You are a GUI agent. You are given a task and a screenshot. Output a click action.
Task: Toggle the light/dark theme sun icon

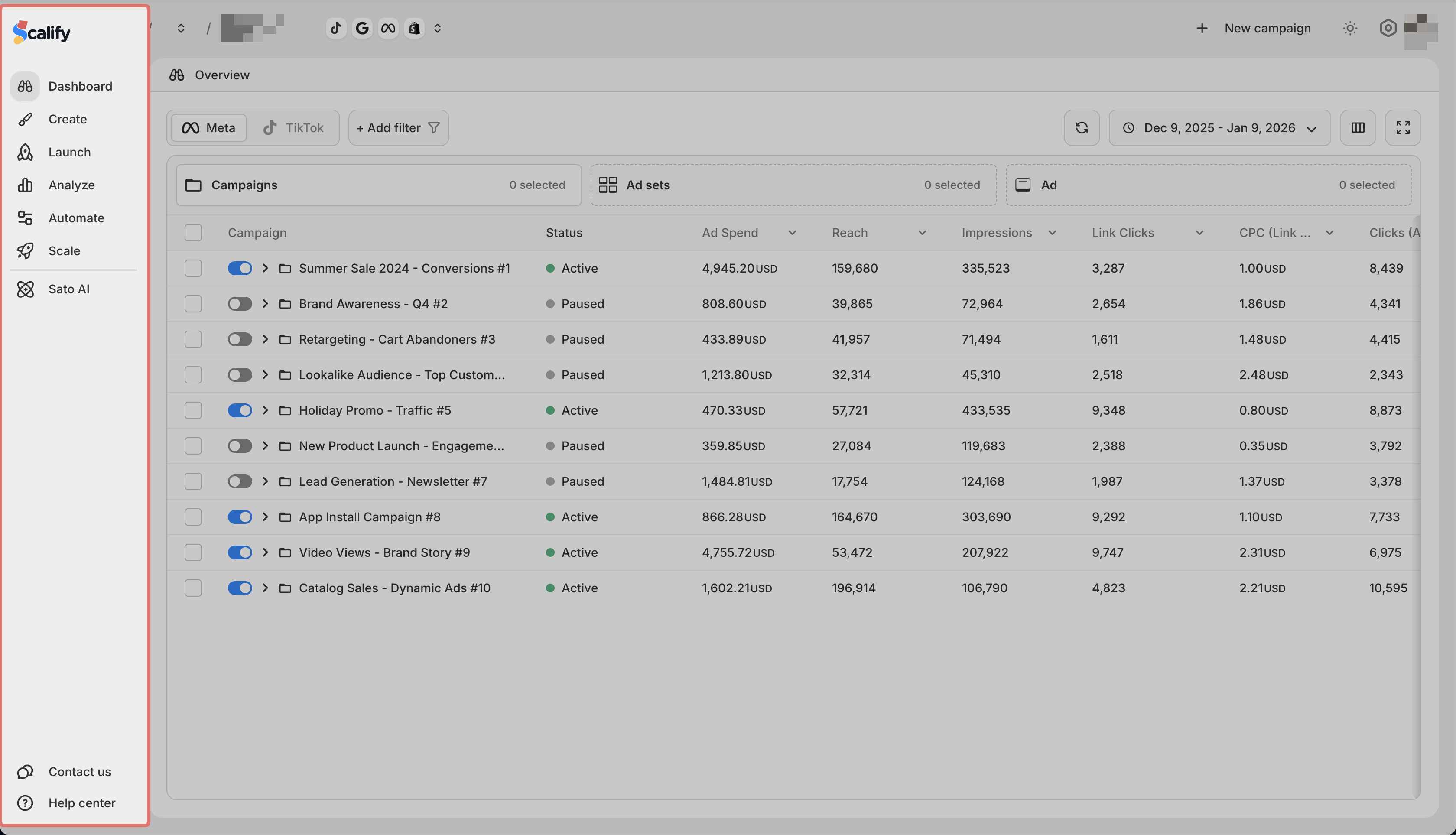pos(1350,28)
